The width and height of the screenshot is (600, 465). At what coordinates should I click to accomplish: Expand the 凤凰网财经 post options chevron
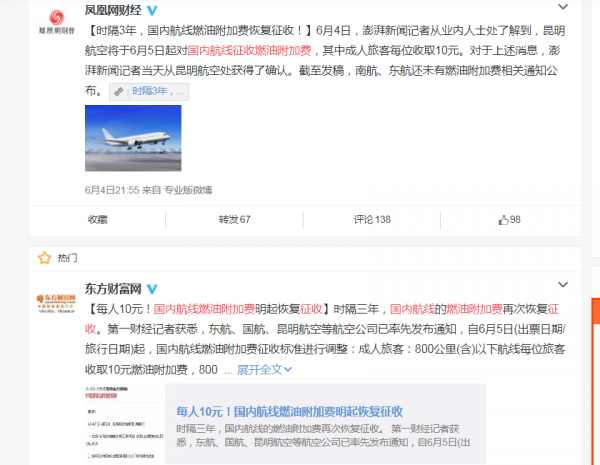[x=562, y=7]
